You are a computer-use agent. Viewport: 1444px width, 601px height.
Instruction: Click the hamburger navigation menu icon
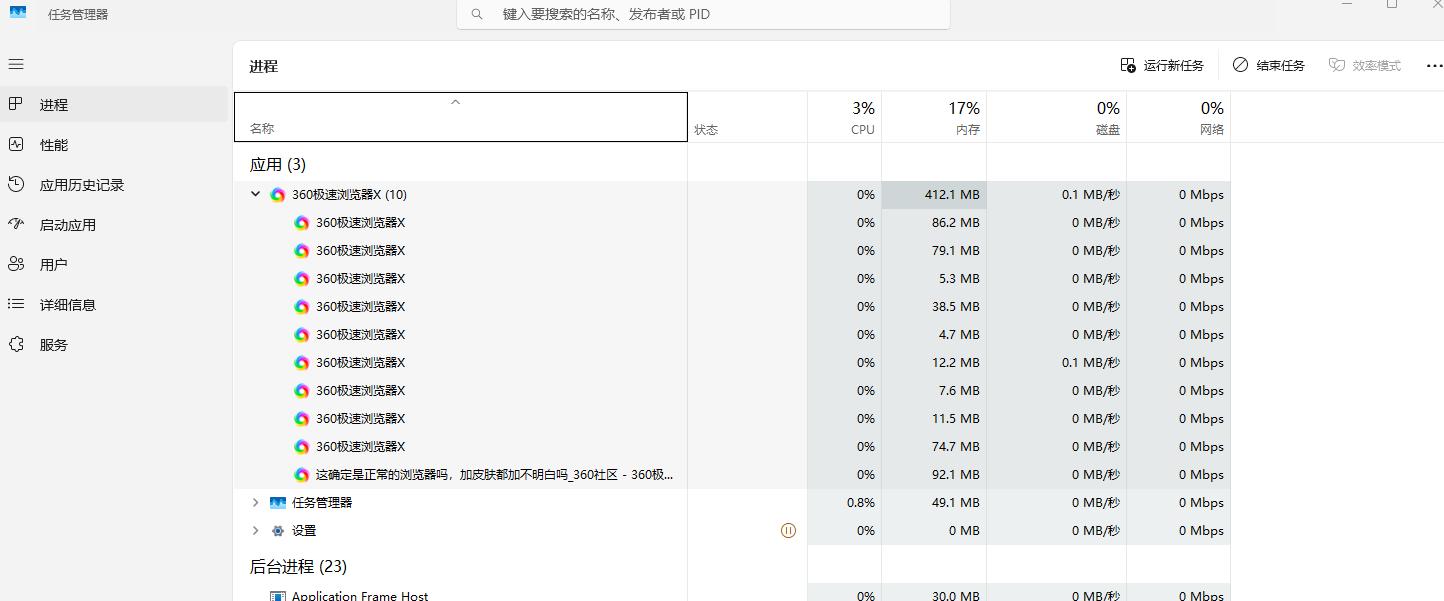[16, 64]
